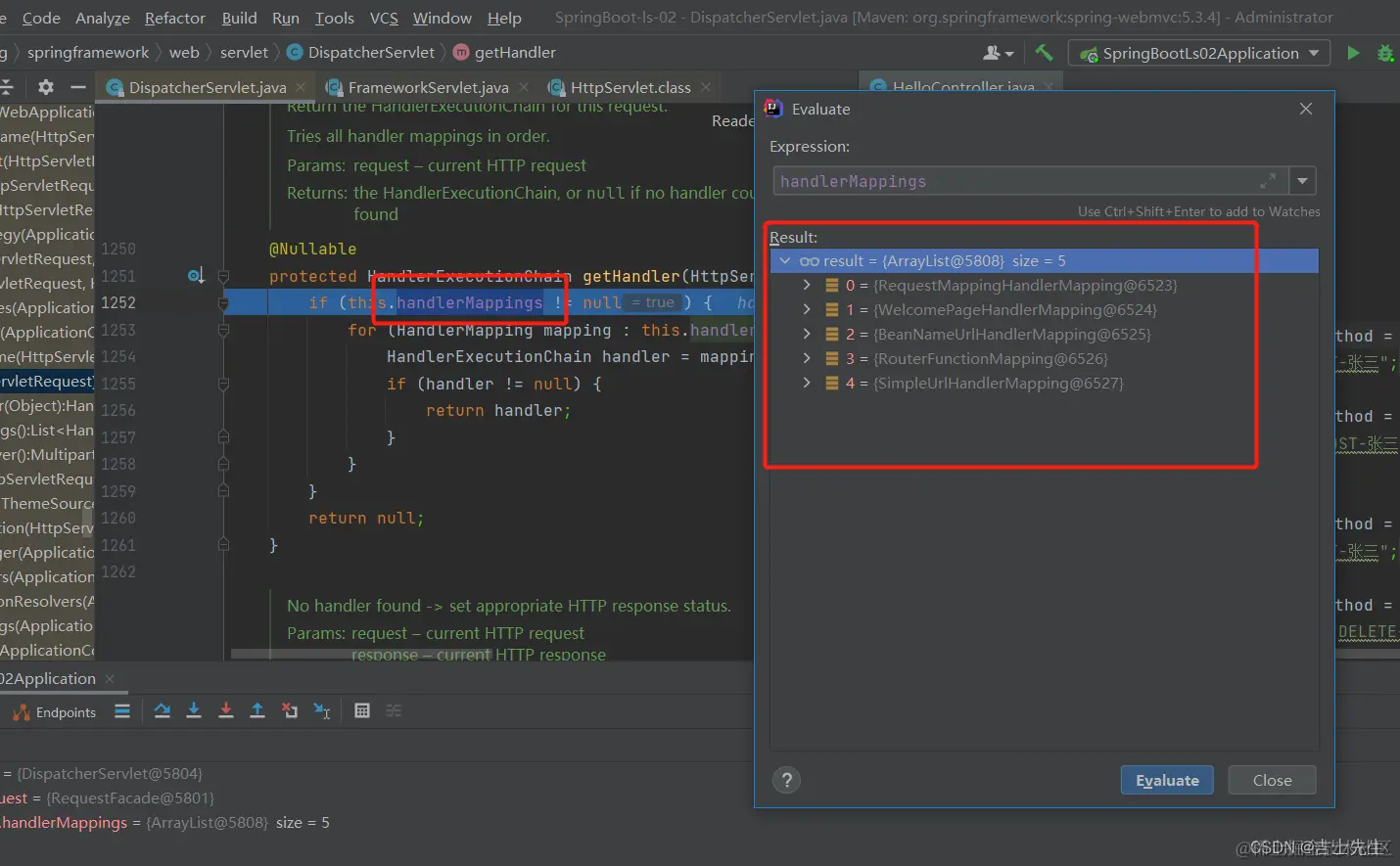Click the Step Into debugger icon

(x=194, y=711)
